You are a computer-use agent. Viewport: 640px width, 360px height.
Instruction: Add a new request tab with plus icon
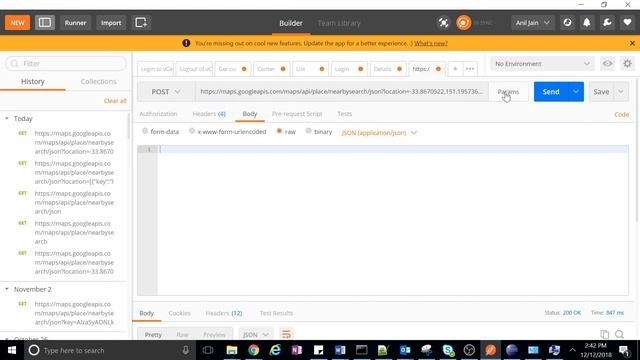pyautogui.click(x=455, y=69)
